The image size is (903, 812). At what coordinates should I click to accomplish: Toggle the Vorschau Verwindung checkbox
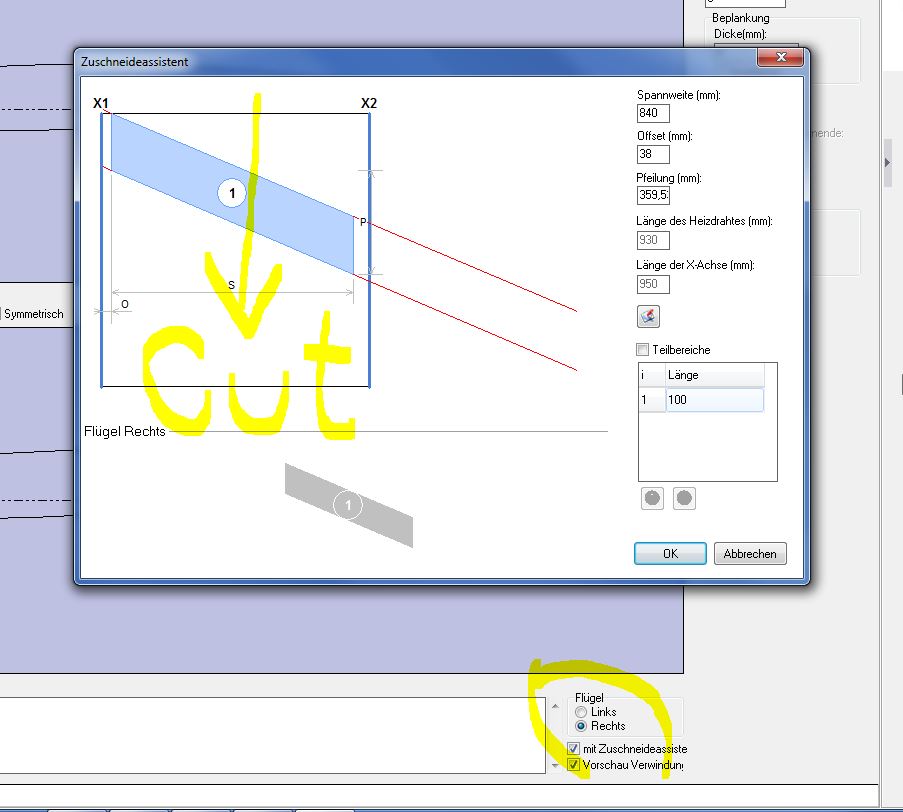(573, 765)
